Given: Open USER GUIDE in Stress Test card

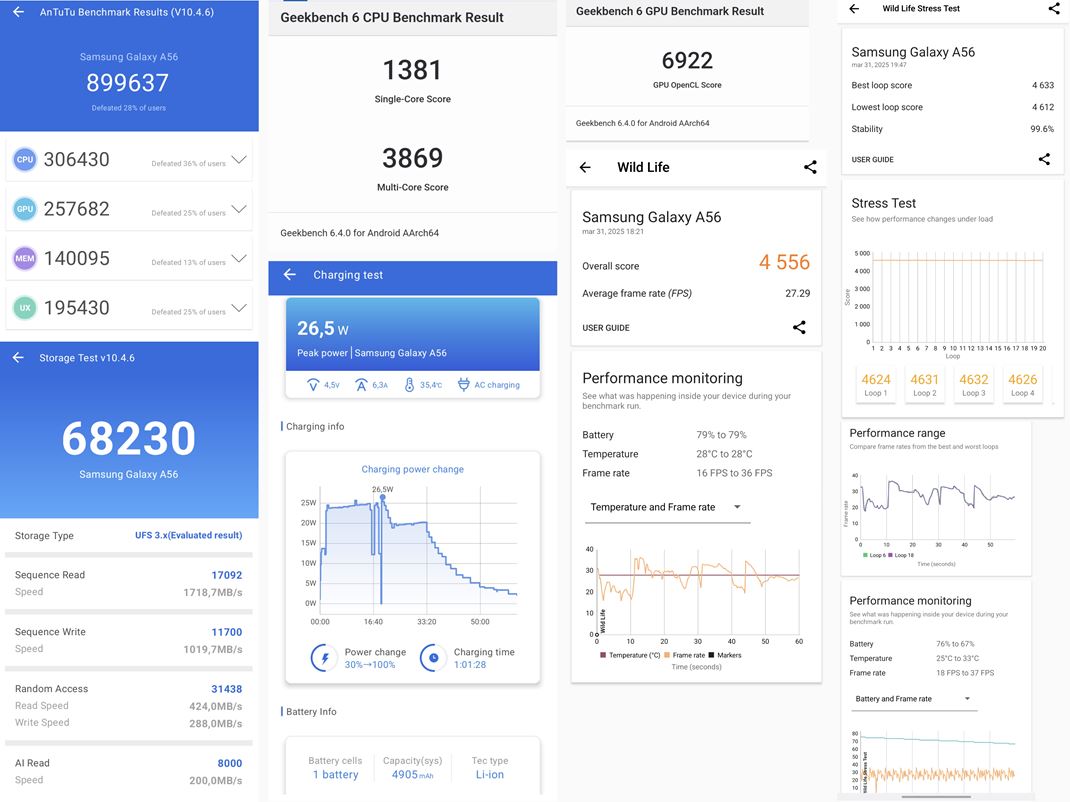Looking at the screenshot, I should tap(872, 160).
